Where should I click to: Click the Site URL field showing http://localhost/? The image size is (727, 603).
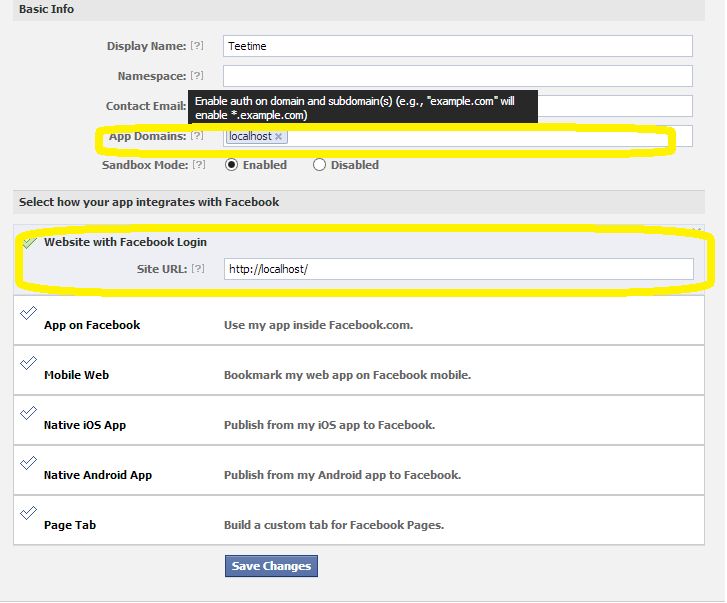[459, 269]
